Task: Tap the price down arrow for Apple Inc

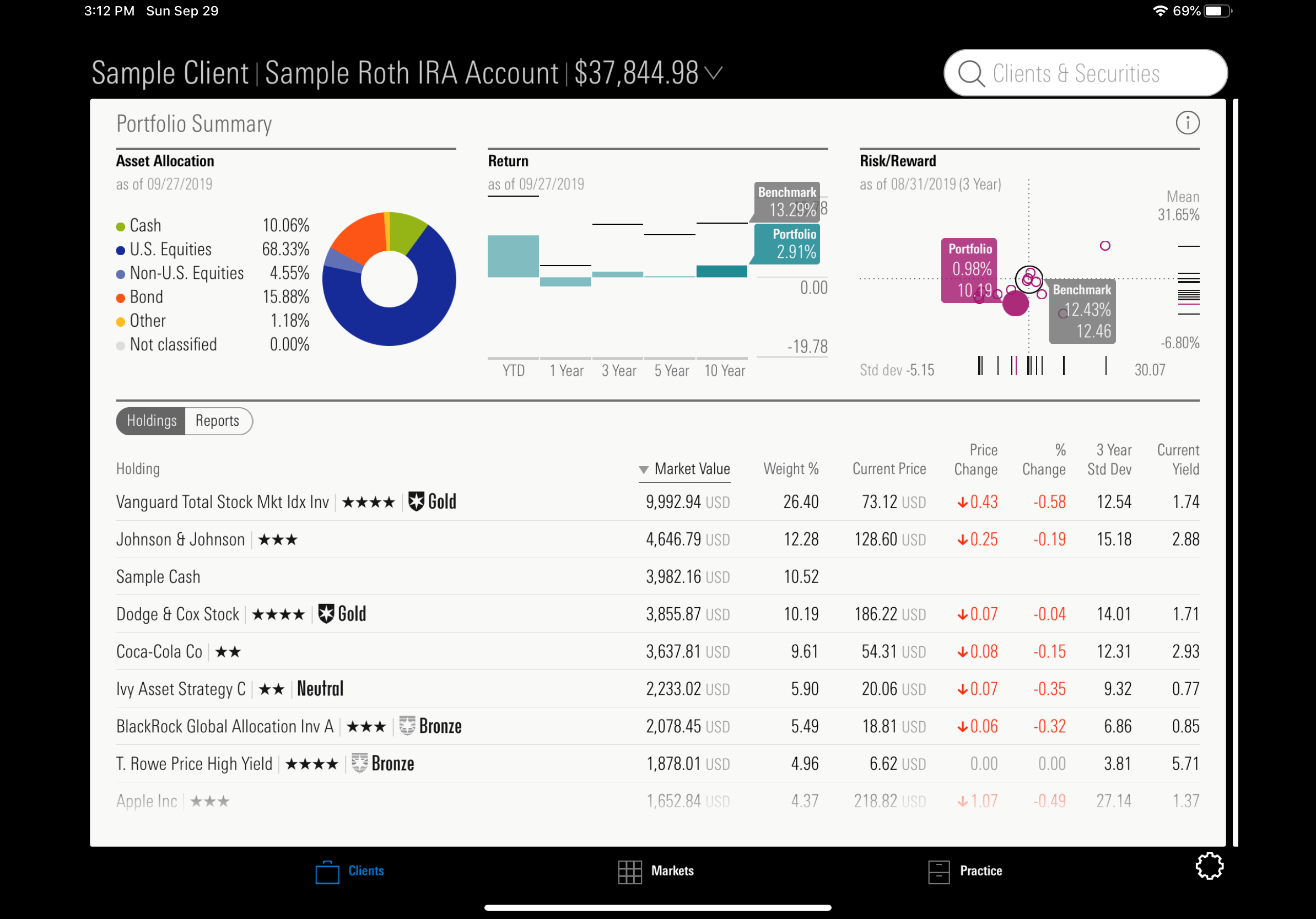Action: [962, 802]
